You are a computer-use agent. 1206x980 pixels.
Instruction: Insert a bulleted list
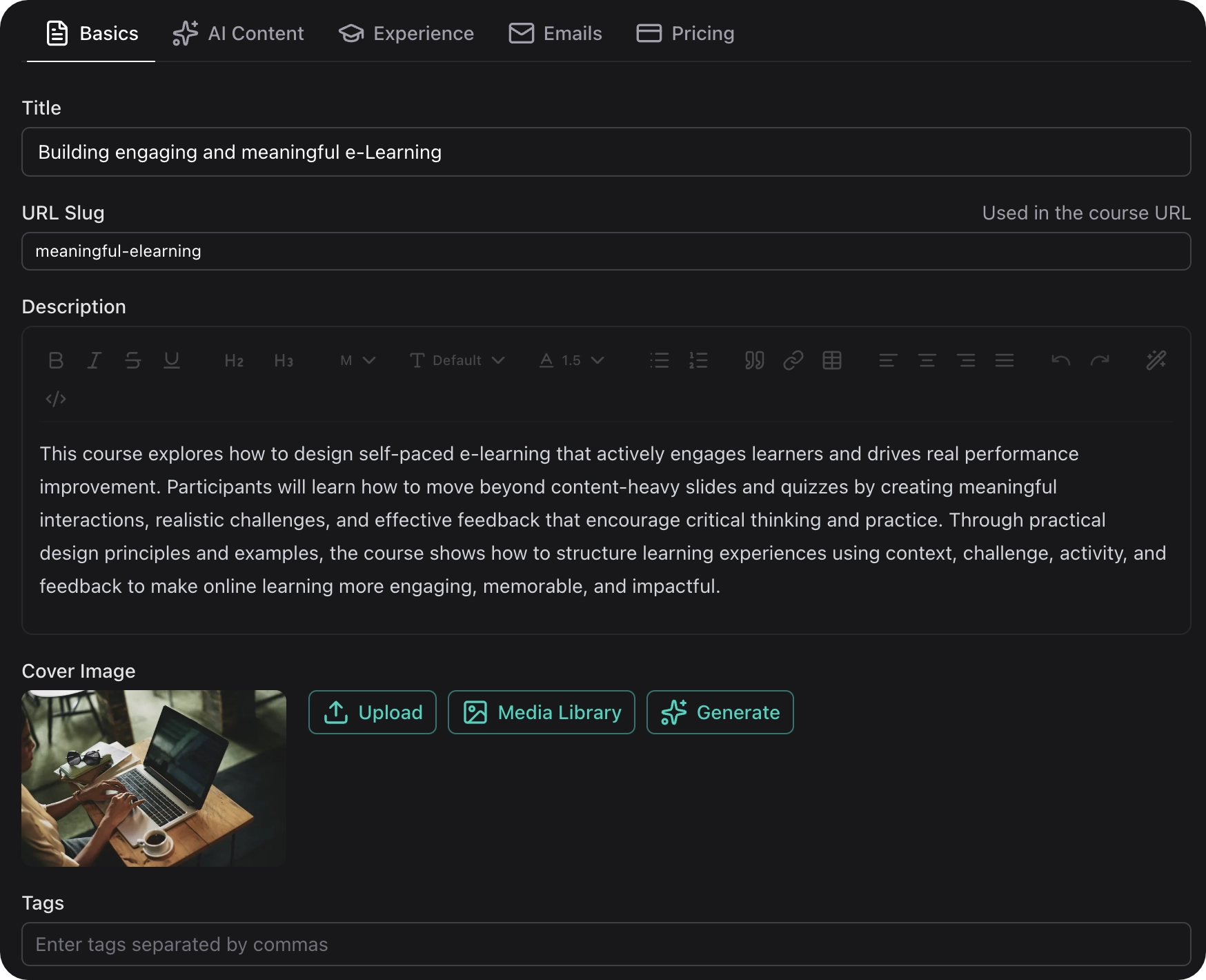click(660, 360)
